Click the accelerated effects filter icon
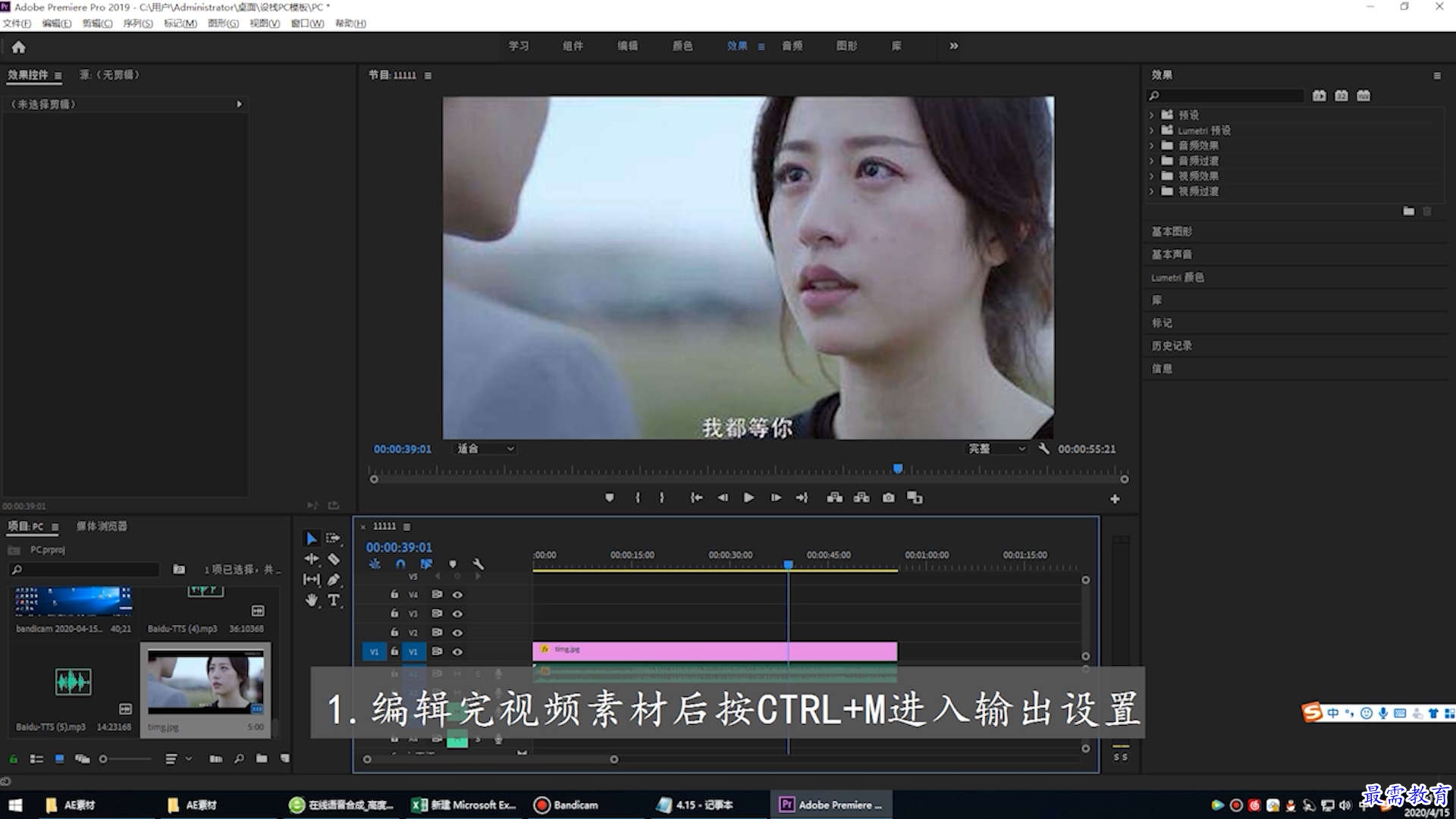This screenshot has height=819, width=1456. 1319,96
